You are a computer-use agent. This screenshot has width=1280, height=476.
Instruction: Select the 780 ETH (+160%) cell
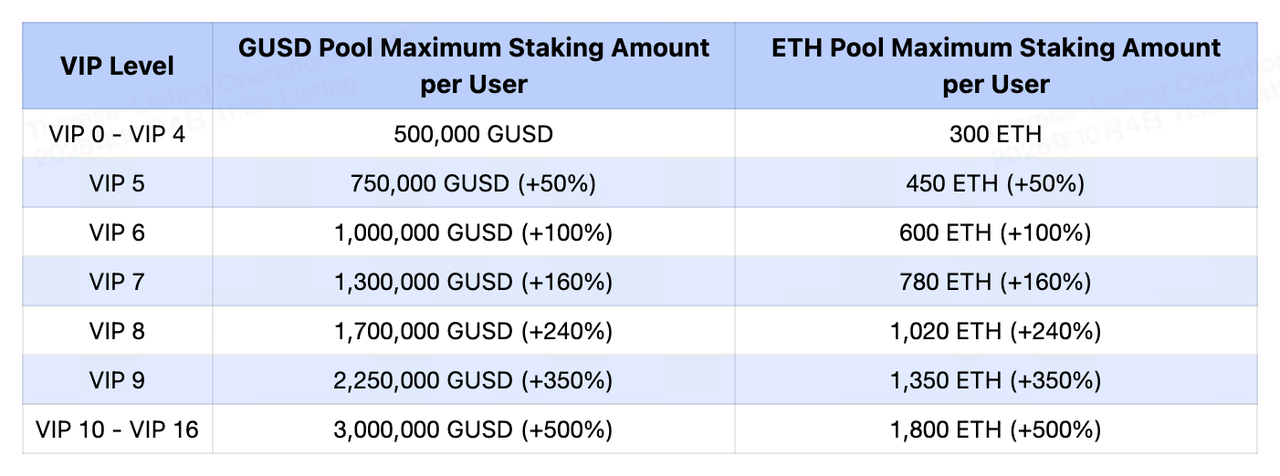tap(995, 282)
